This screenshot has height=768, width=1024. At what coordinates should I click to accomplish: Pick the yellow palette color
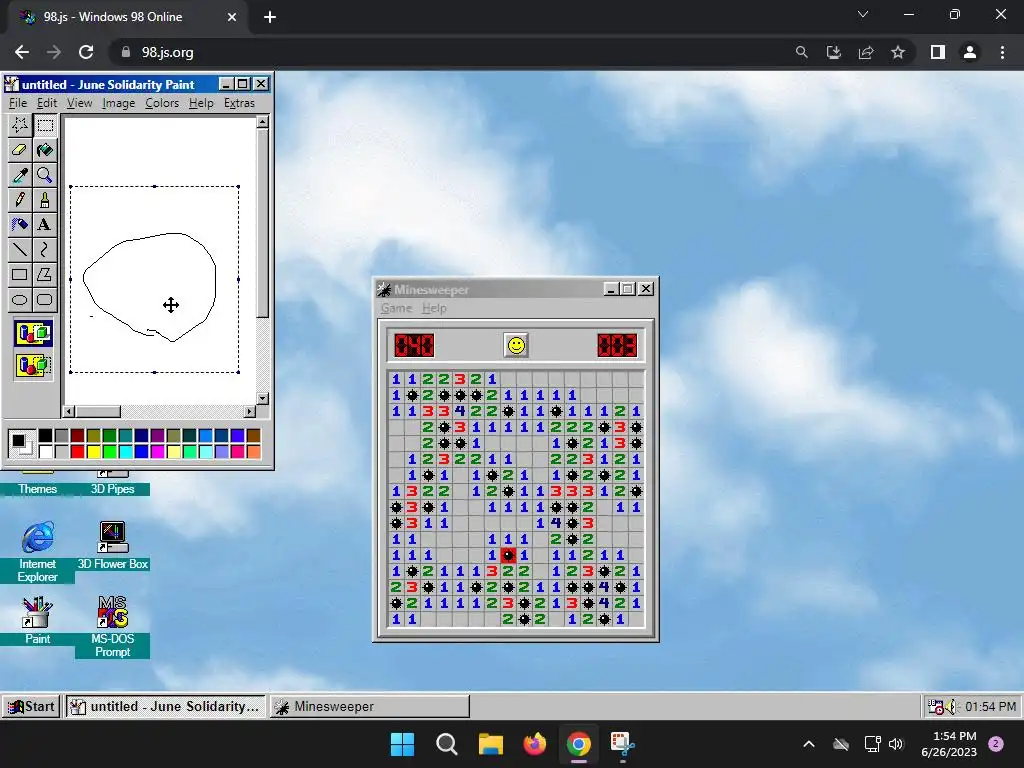click(93, 451)
